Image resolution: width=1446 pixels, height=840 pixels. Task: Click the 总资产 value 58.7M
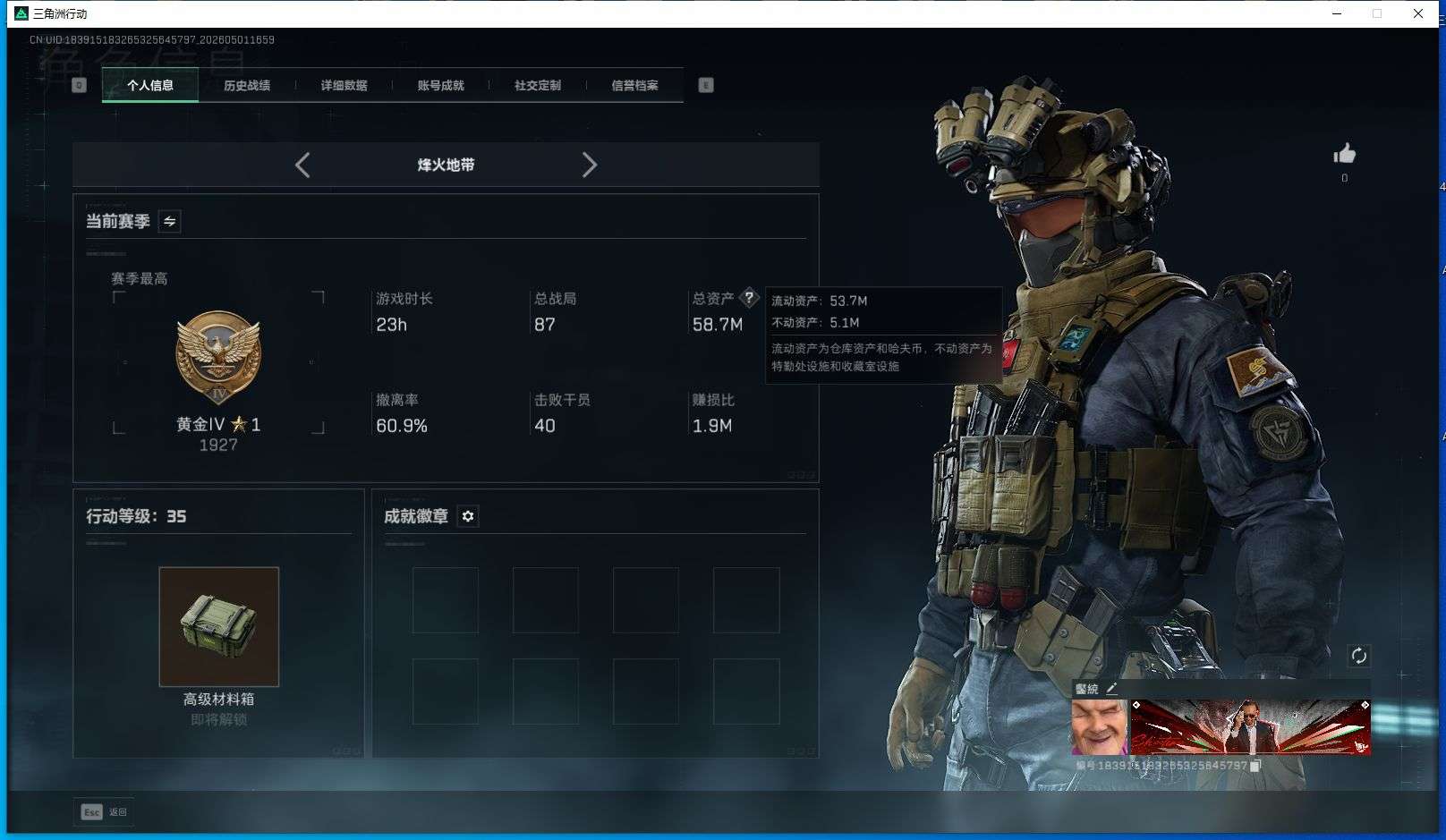(x=718, y=325)
